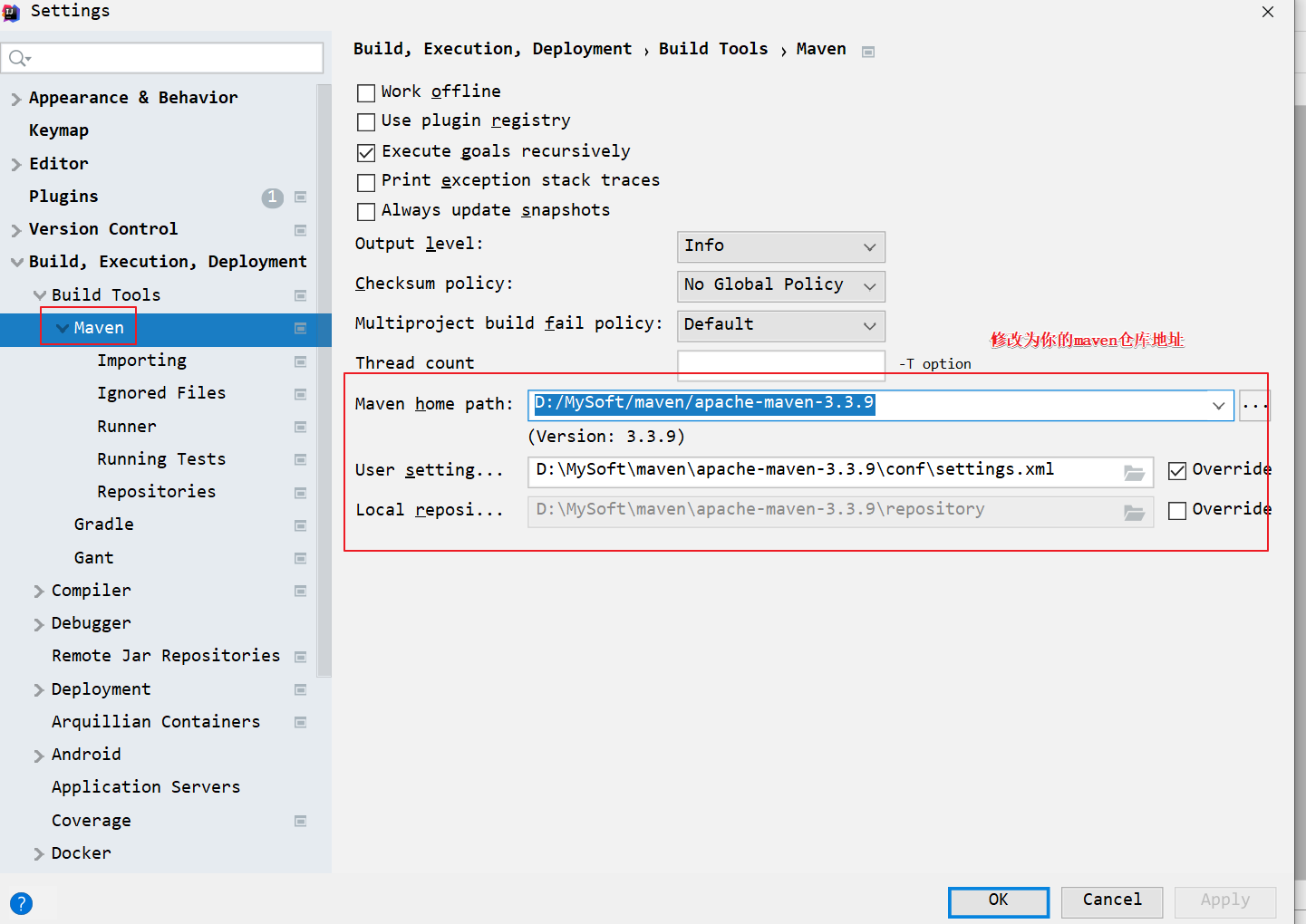Open Multiproject build fail policy dropdown
Image resolution: width=1306 pixels, height=924 pixels.
point(780,325)
